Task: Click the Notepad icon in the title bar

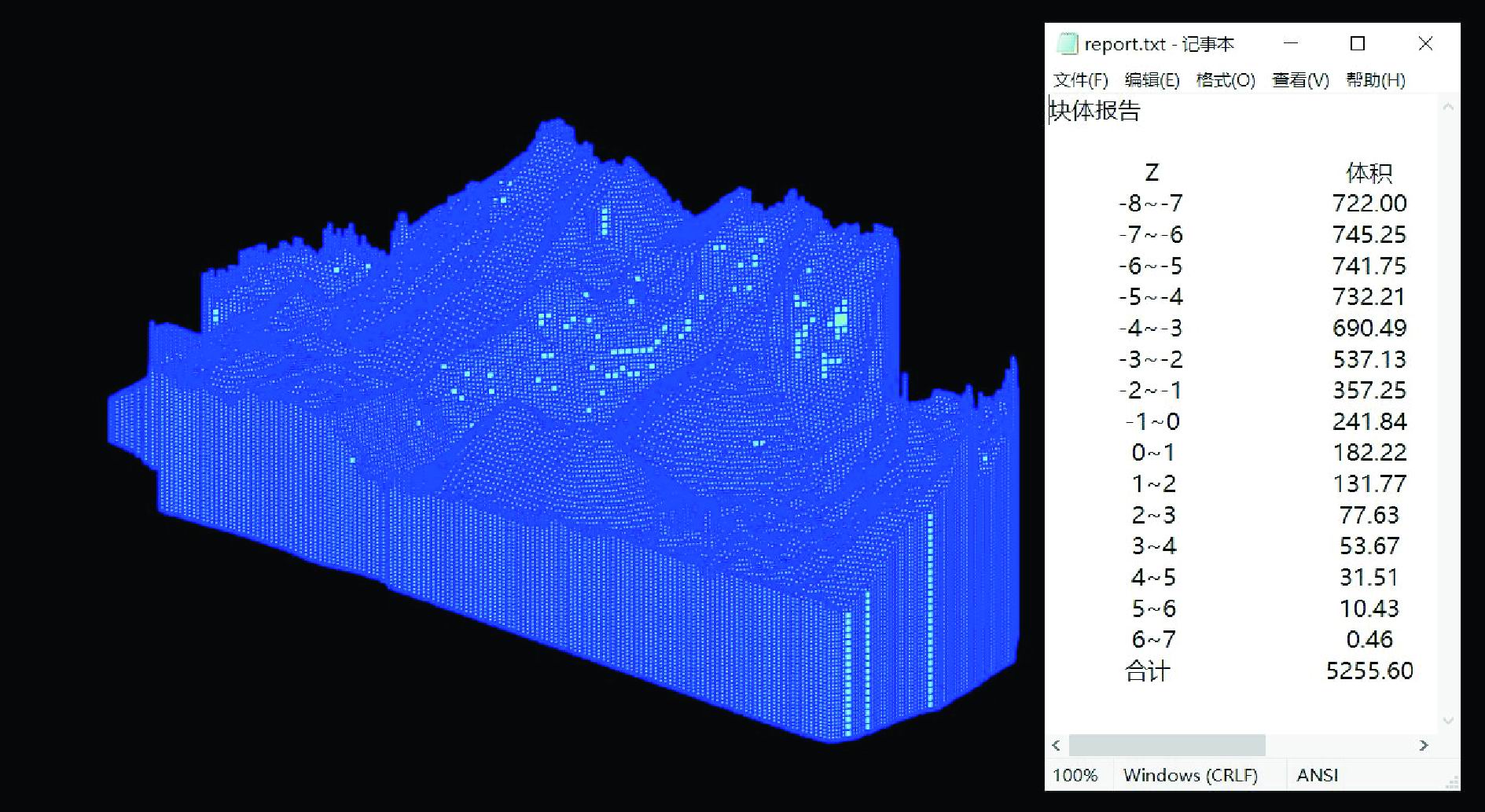Action: (x=1067, y=44)
